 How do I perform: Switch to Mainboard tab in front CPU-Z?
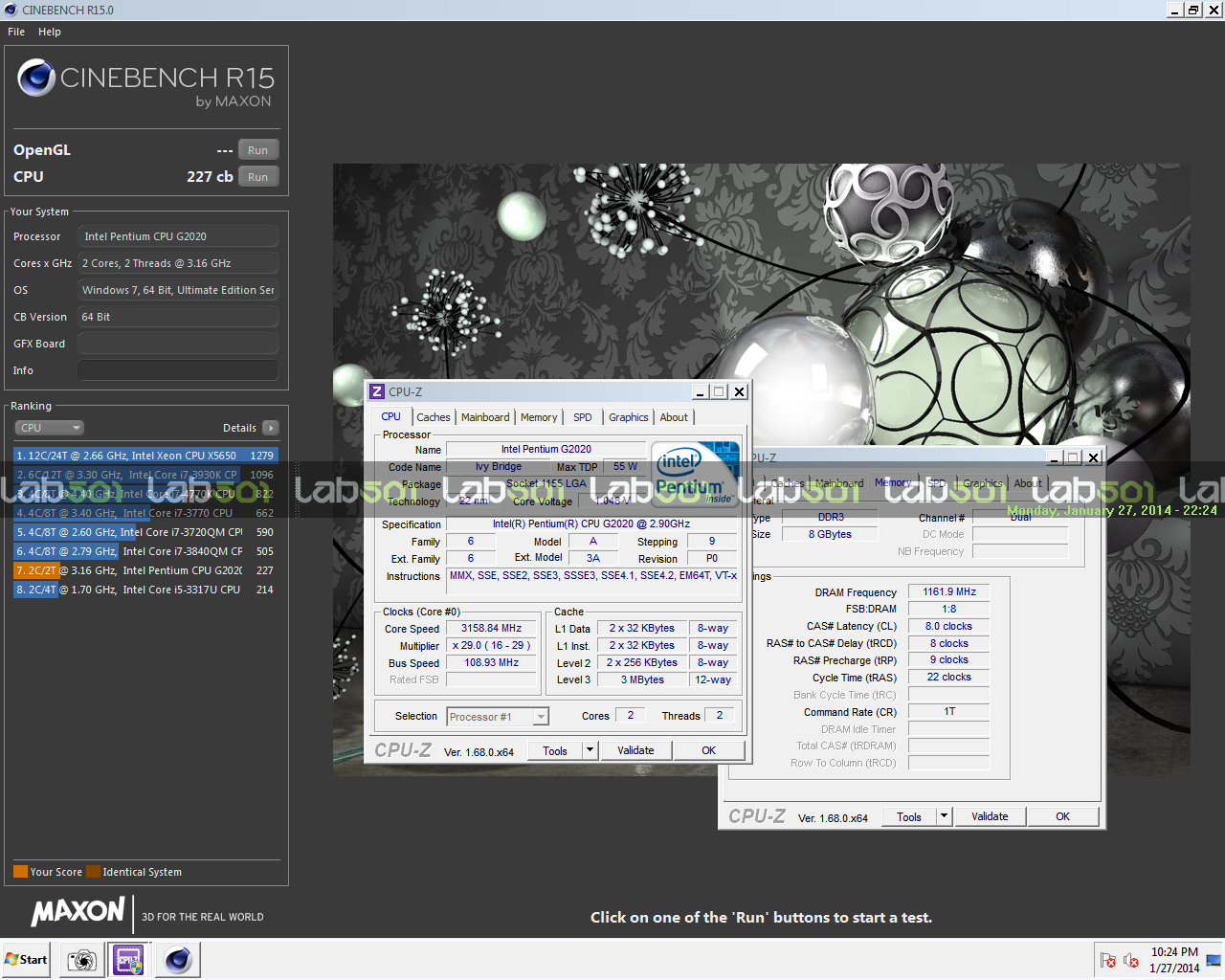pos(485,417)
